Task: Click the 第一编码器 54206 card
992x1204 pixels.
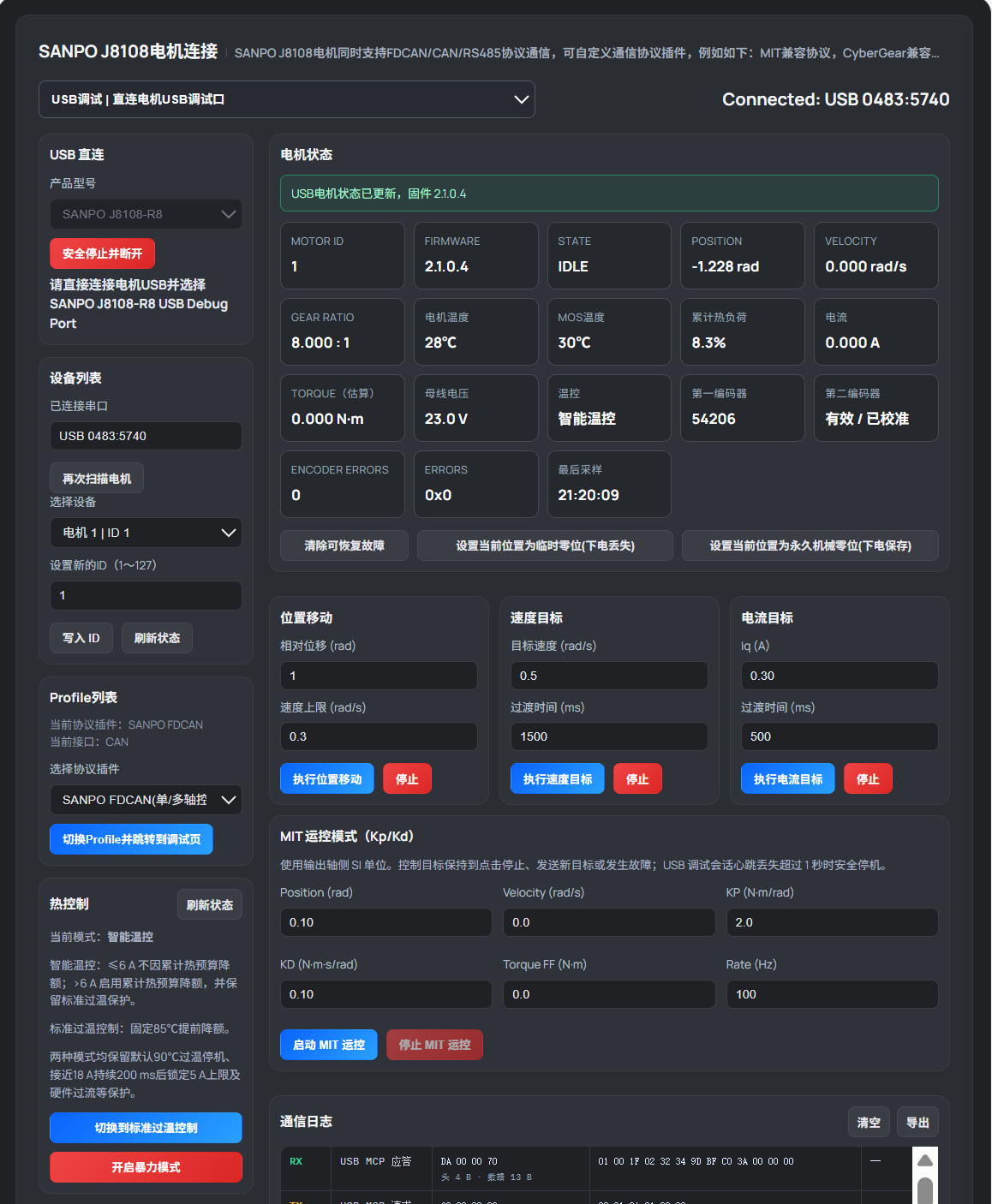Action: 743,408
